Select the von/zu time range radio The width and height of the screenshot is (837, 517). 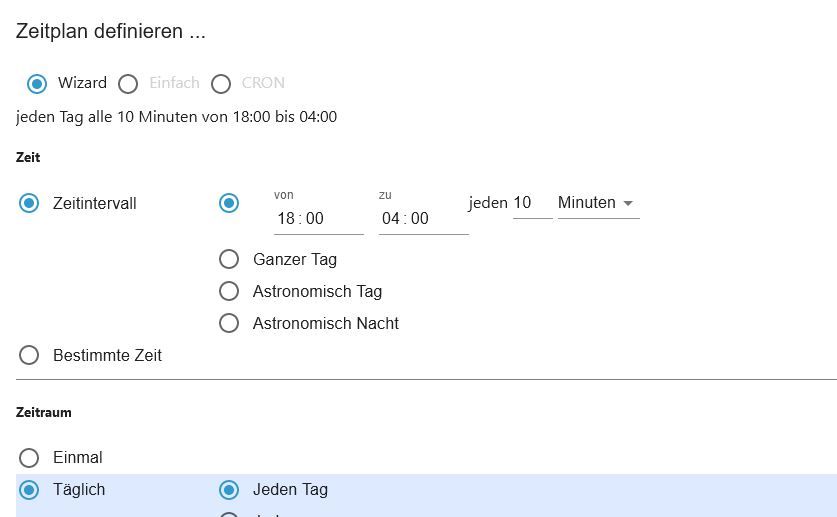click(x=229, y=203)
